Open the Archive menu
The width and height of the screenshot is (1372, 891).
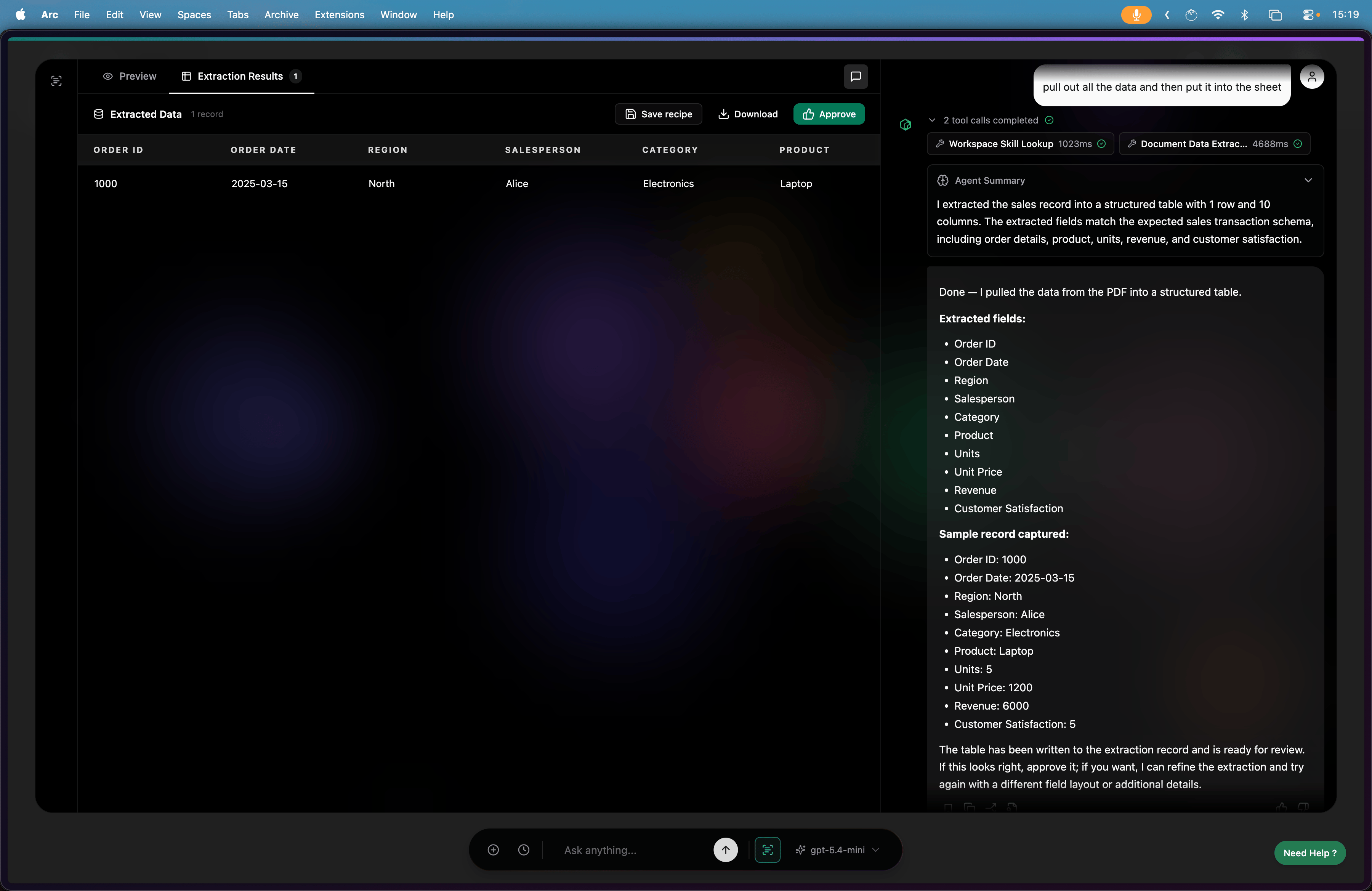point(281,14)
